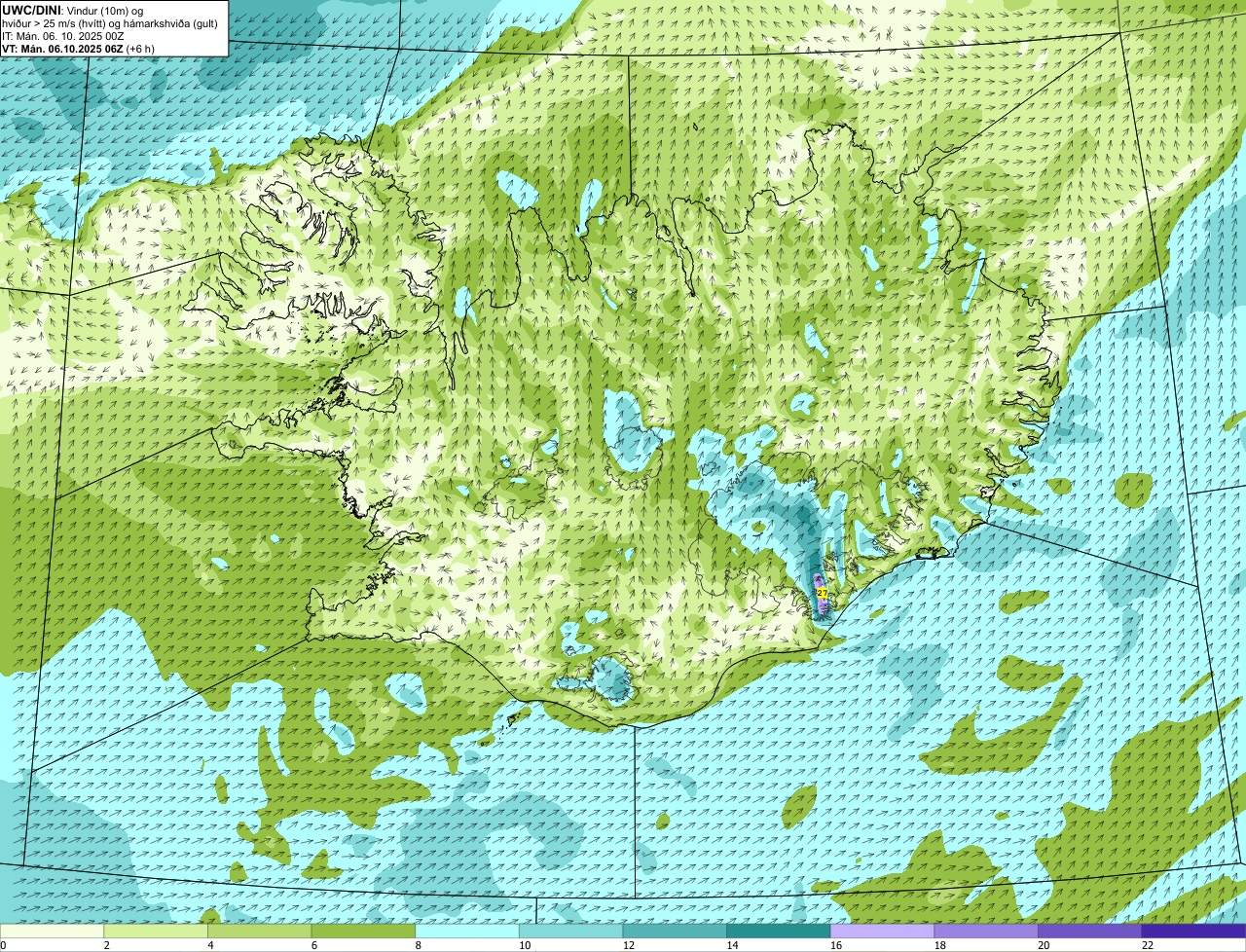This screenshot has width=1246, height=952.
Task: Pick the pale cyan 8–10 legend swatch
Action: 467,931
